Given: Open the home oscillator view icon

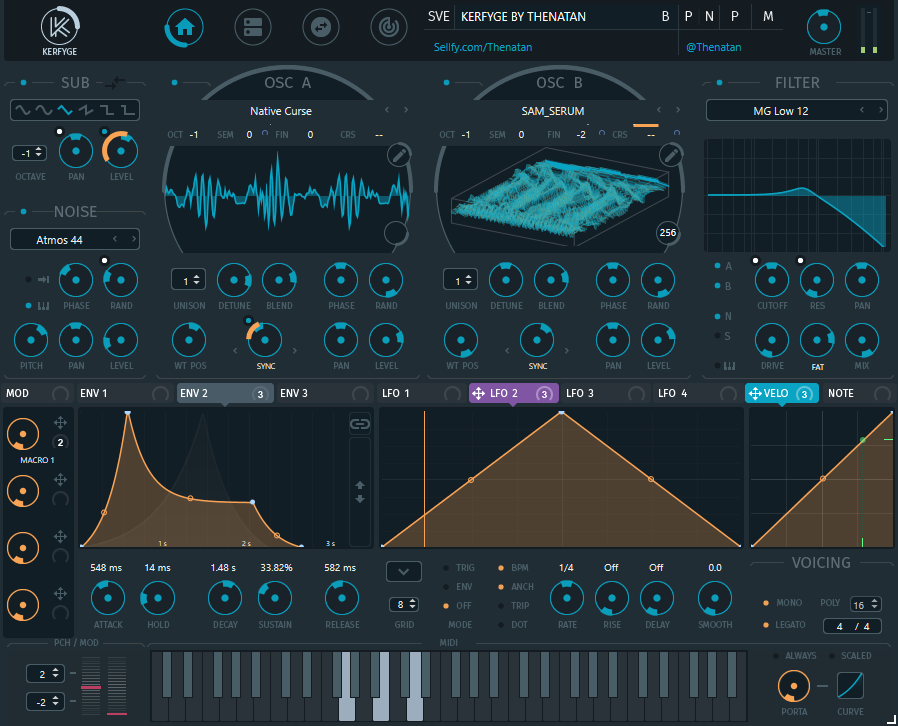Looking at the screenshot, I should pyautogui.click(x=184, y=27).
